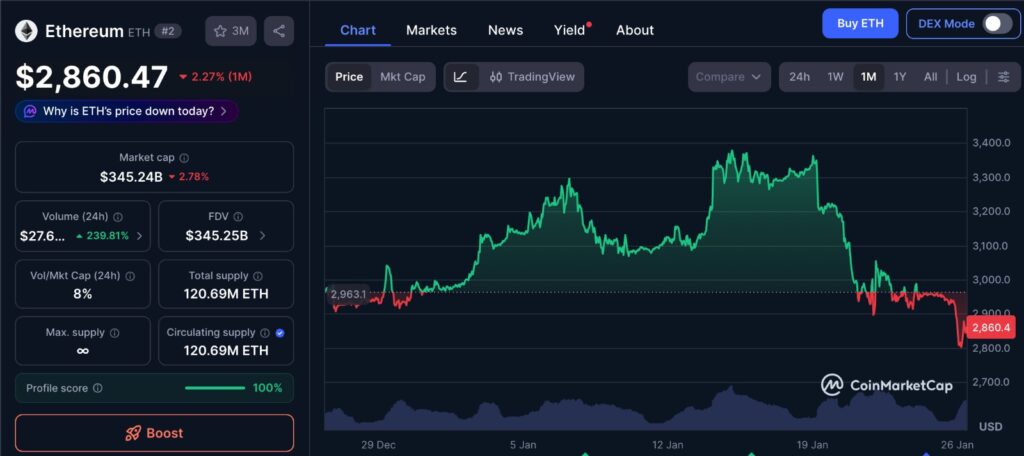Click the 120.69M ETH total supply value
The image size is (1024, 456).
coord(226,294)
